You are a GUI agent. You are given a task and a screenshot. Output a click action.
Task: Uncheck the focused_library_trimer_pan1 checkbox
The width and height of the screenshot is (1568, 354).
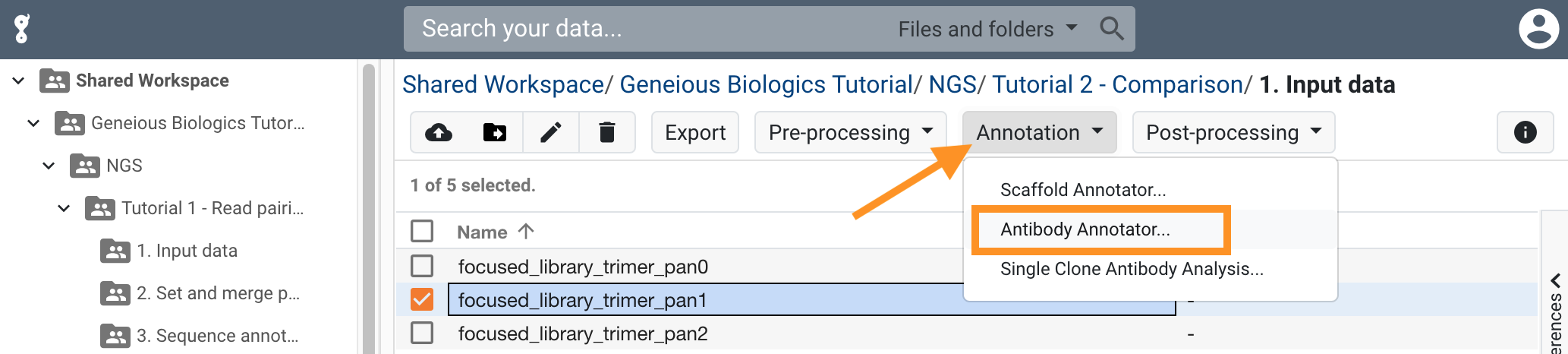pyautogui.click(x=422, y=299)
